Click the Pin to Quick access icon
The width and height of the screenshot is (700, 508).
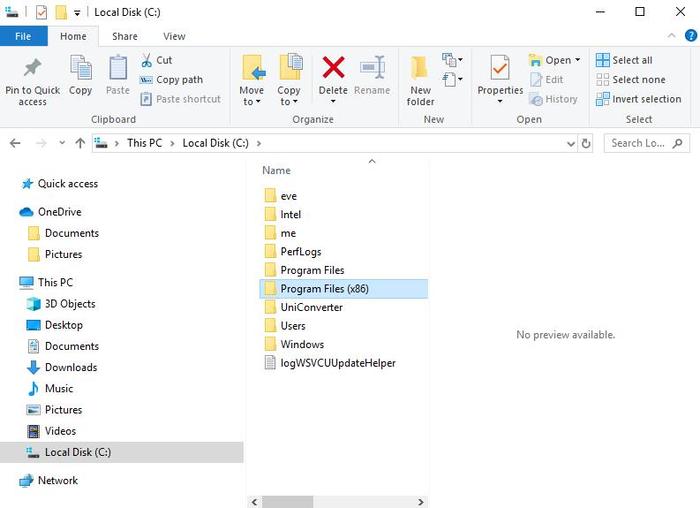click(x=32, y=68)
